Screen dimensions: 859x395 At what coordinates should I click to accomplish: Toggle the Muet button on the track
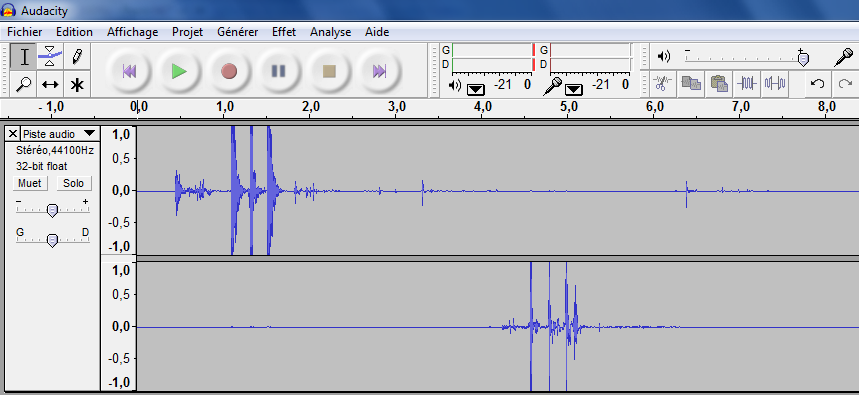pyautogui.click(x=30, y=183)
